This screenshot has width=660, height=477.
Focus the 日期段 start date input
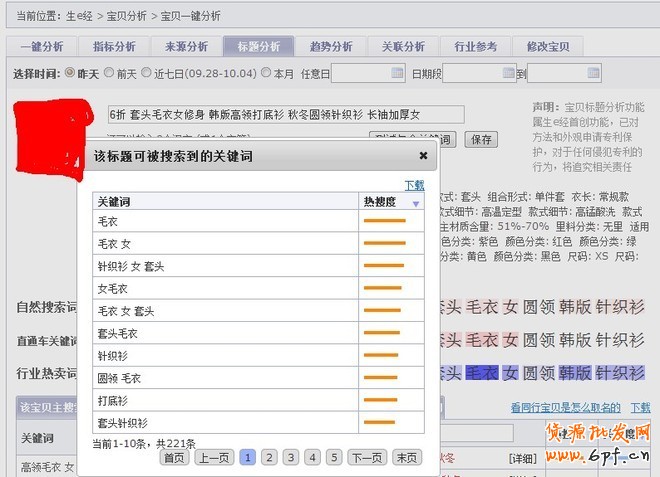tap(479, 73)
